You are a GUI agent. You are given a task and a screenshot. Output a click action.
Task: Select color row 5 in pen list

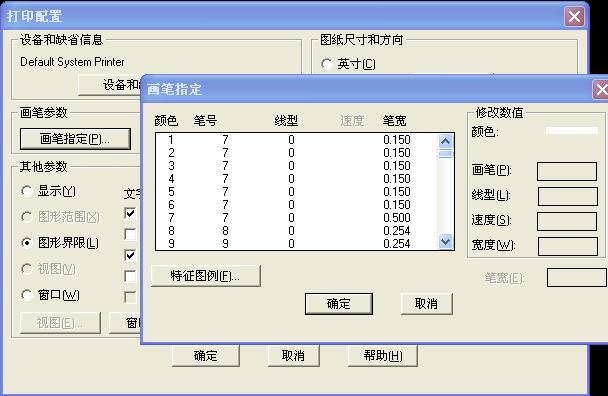point(297,192)
